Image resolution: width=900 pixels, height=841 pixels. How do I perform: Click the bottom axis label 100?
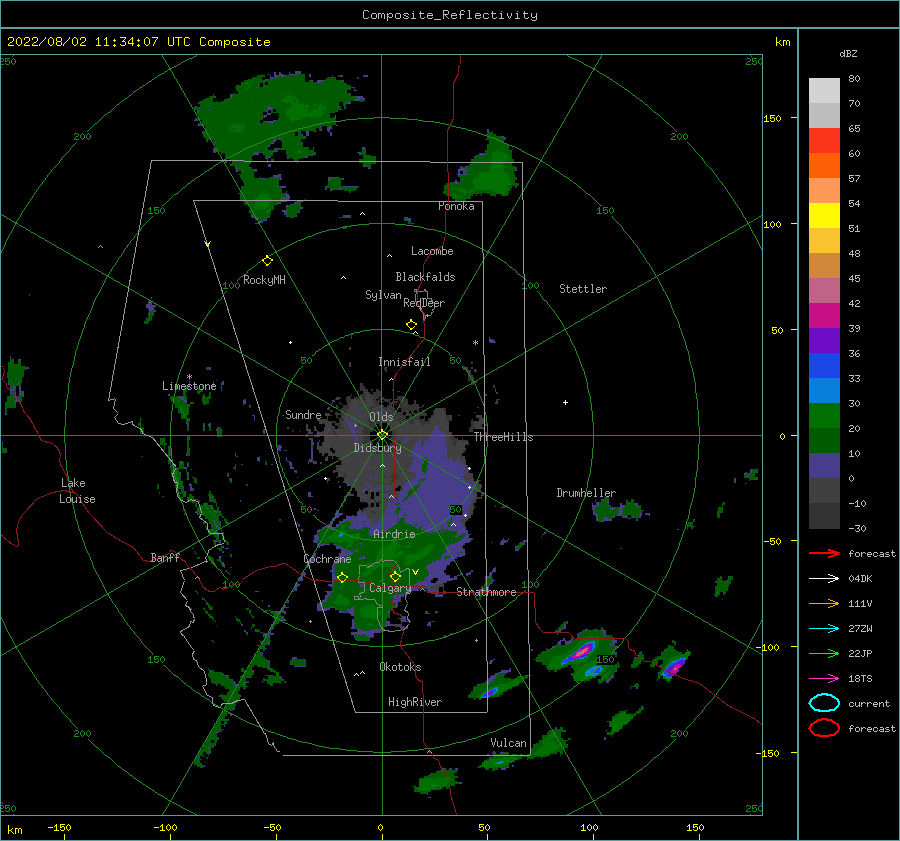589,827
